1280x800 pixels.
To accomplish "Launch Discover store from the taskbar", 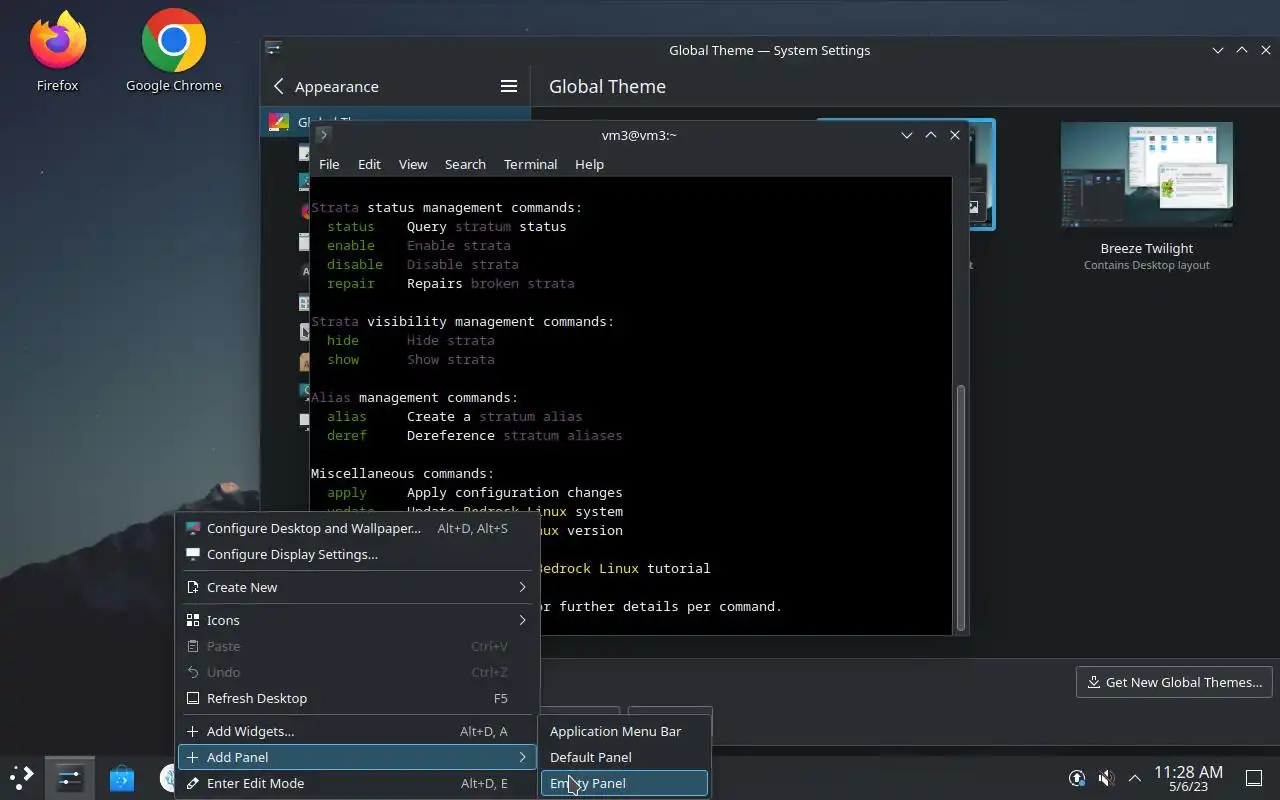I will (x=122, y=777).
